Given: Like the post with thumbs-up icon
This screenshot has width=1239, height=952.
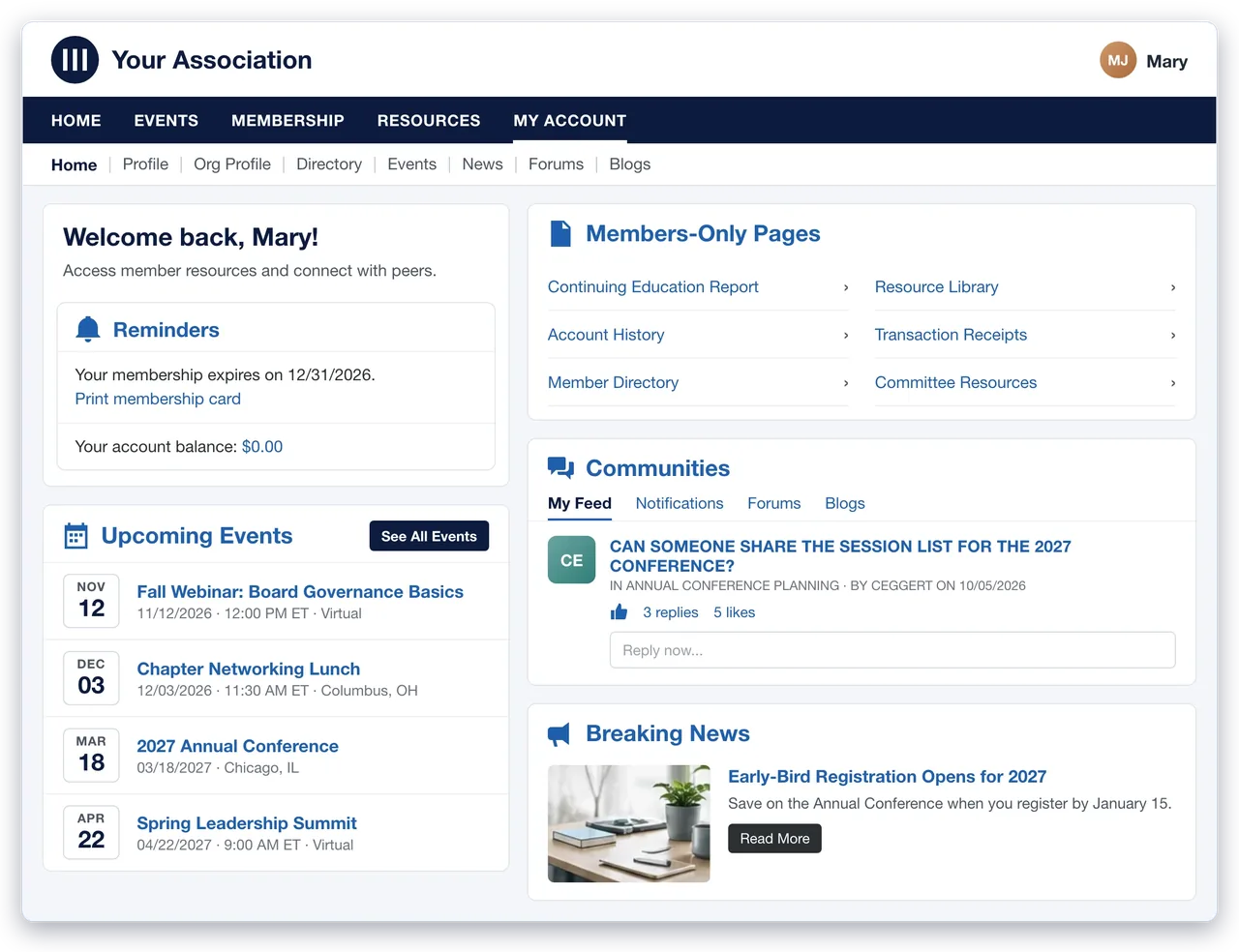Looking at the screenshot, I should tap(619, 612).
